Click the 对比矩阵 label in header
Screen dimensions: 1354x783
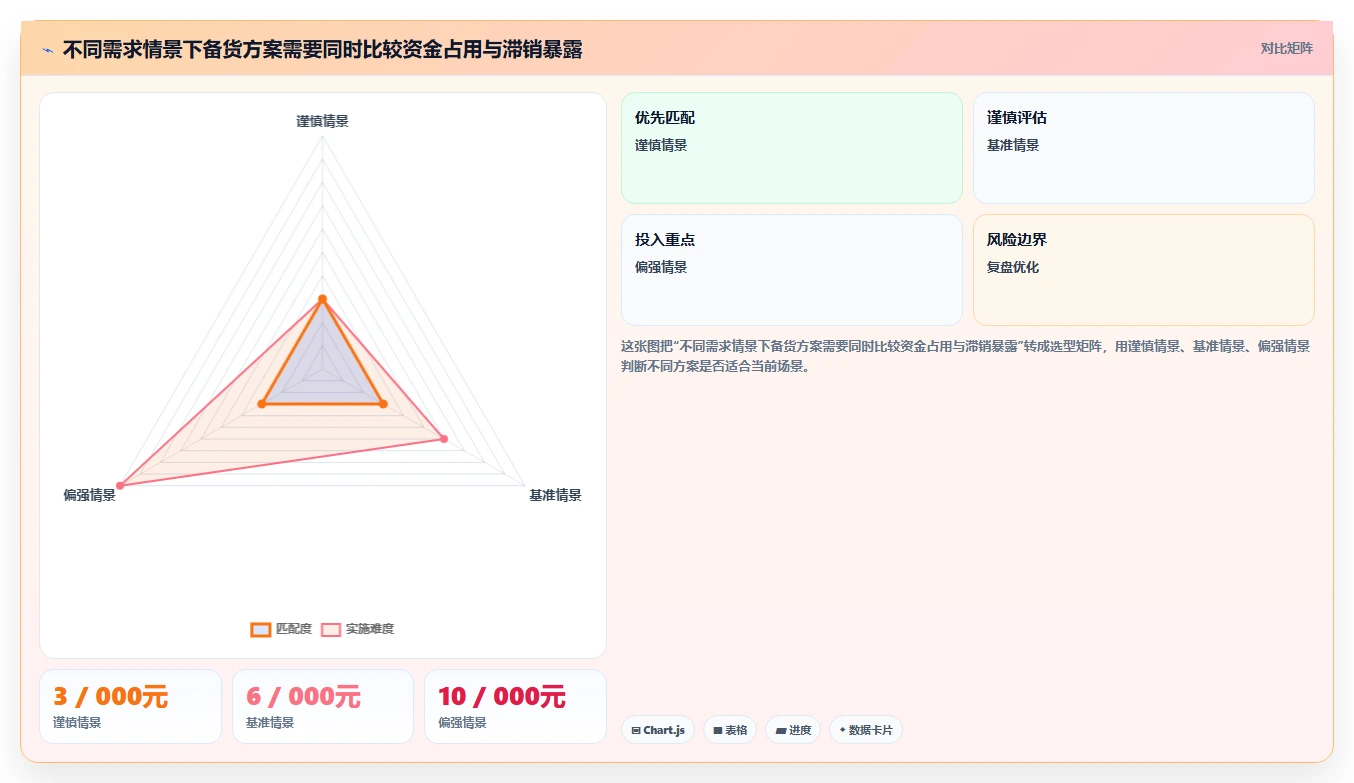tap(1287, 48)
